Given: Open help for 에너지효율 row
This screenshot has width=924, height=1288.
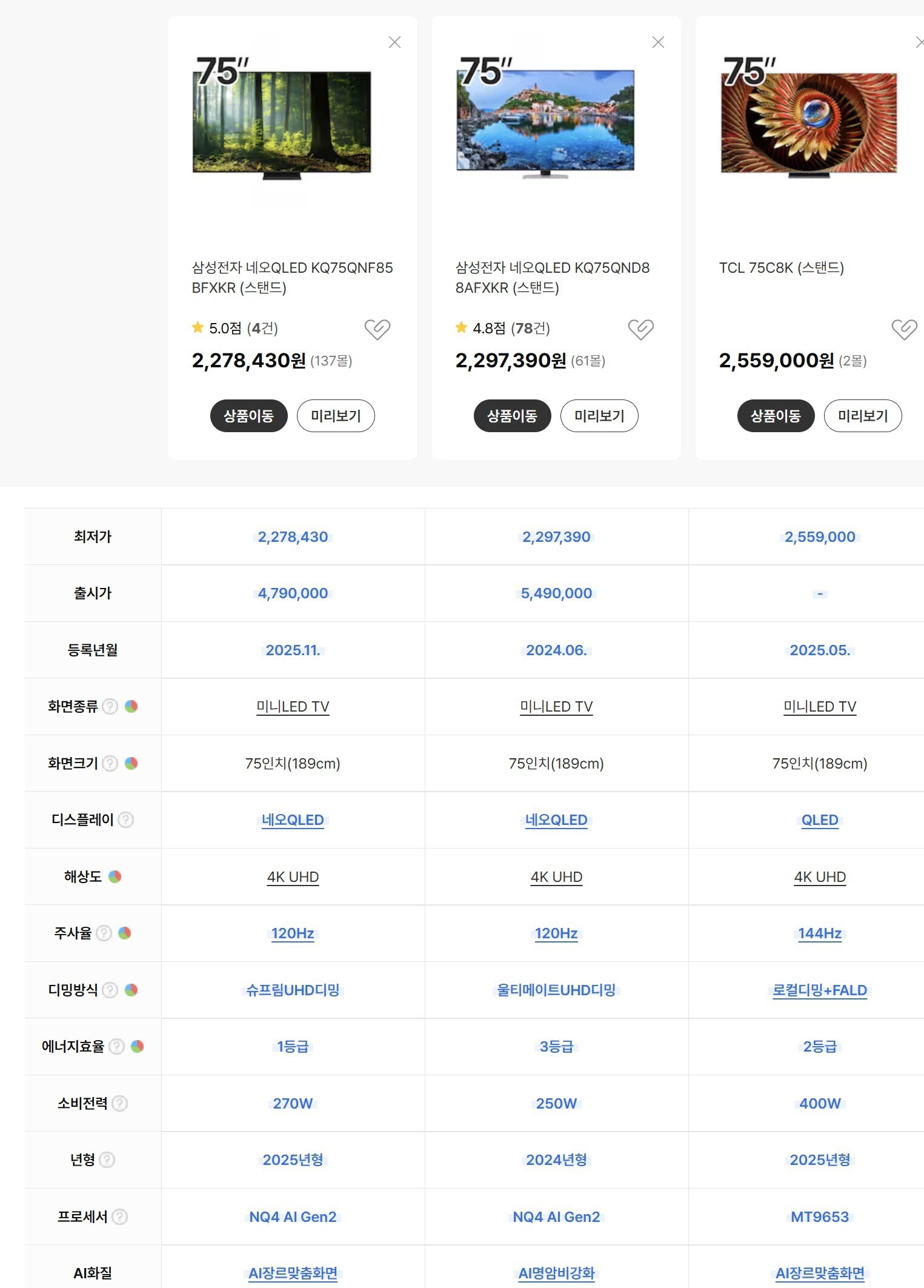Looking at the screenshot, I should click(x=116, y=1047).
